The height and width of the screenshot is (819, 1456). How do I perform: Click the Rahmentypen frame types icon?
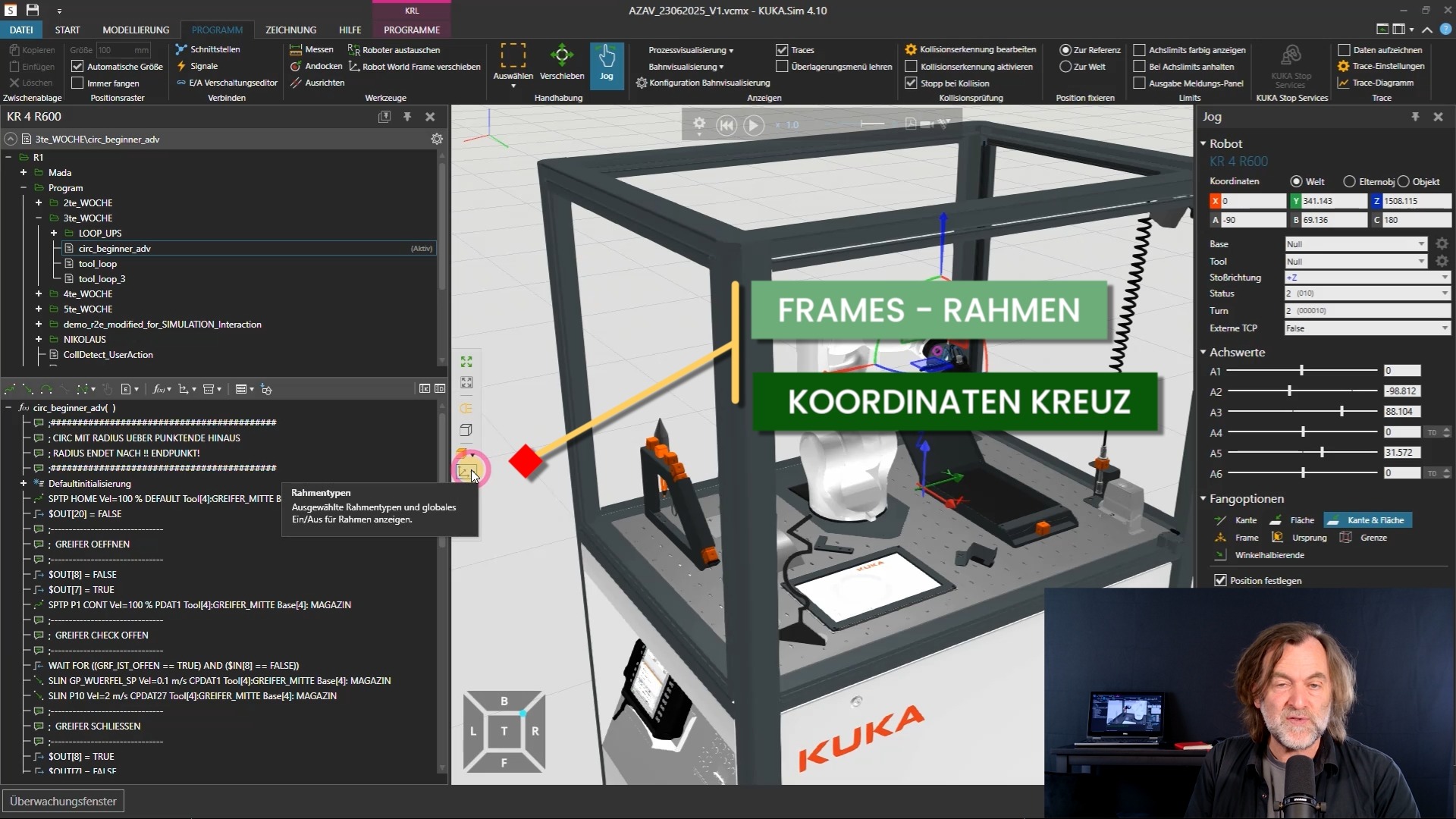click(x=466, y=471)
